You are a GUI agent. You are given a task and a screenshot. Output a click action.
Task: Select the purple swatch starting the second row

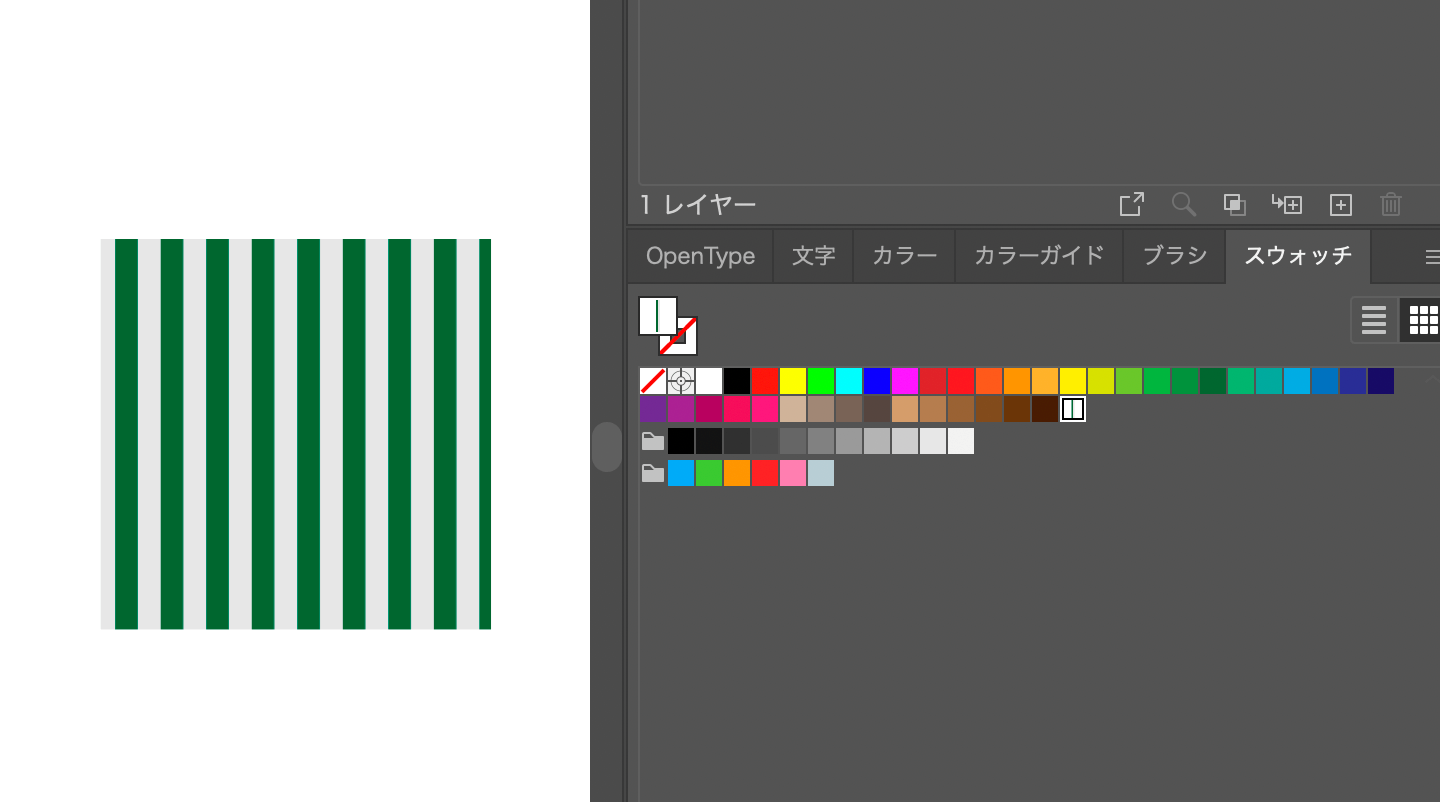652,409
